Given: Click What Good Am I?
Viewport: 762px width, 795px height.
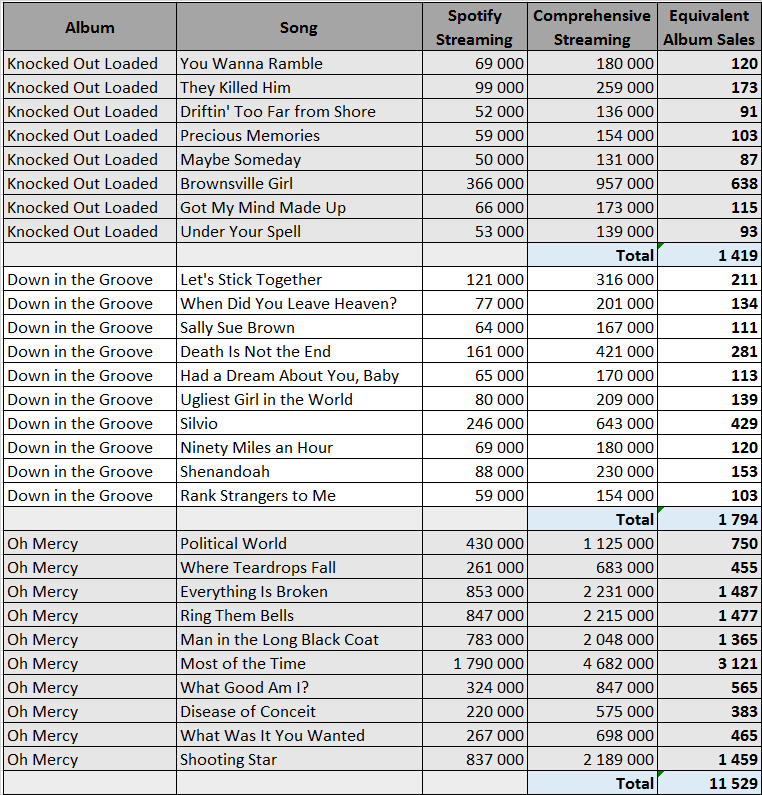Looking at the screenshot, I should 299,687.
